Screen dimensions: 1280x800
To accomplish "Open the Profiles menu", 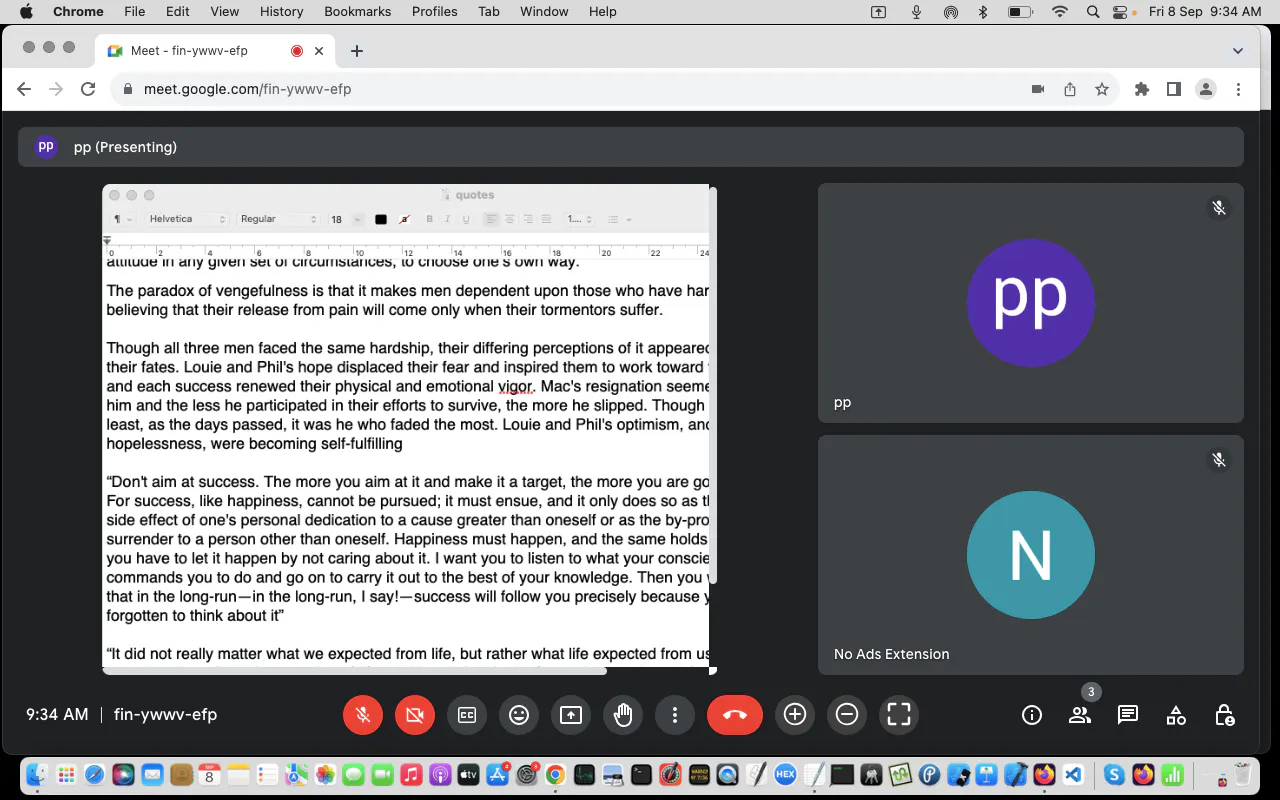I will [434, 11].
